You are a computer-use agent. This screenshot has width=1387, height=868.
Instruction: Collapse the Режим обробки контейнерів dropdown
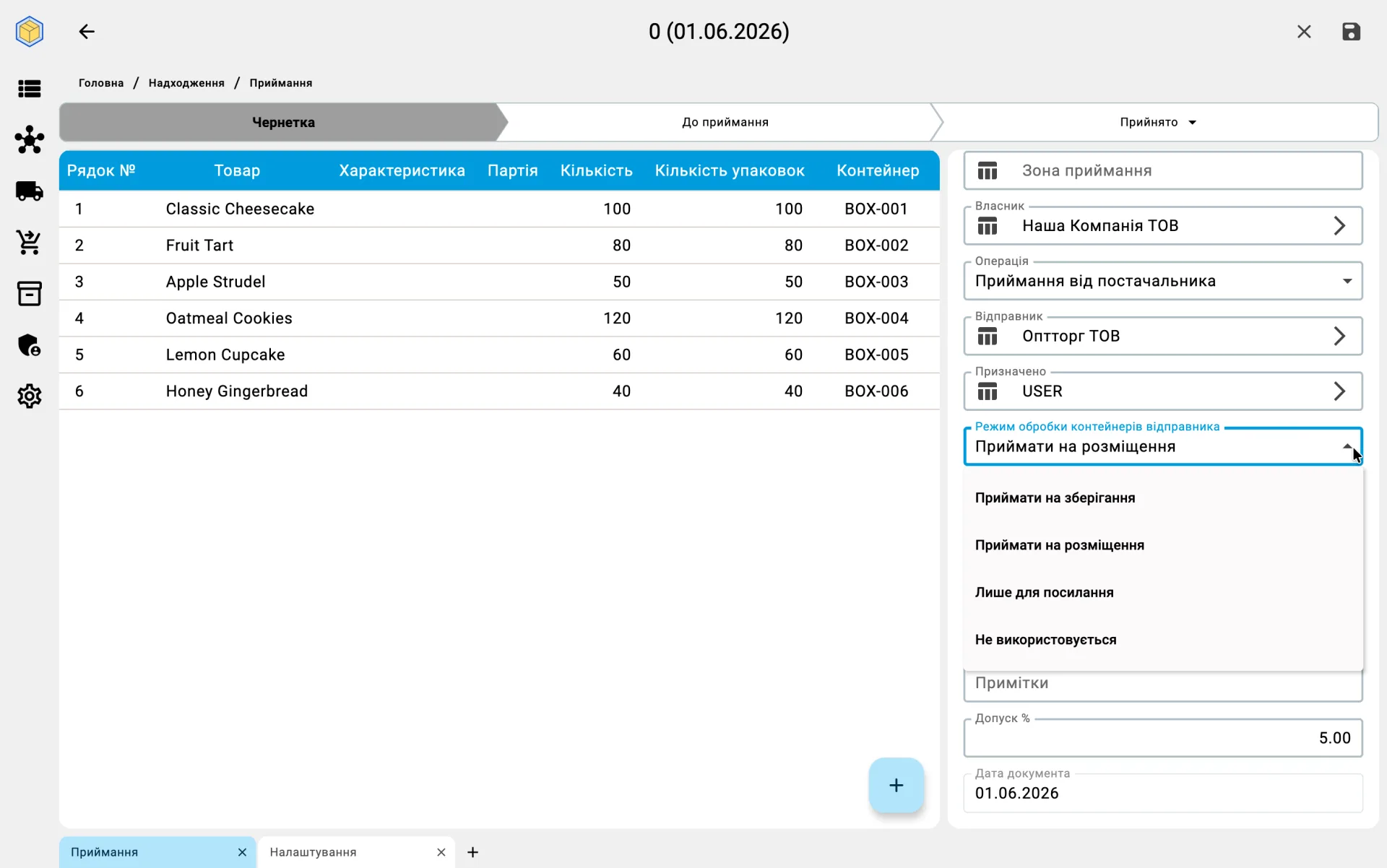[1347, 446]
